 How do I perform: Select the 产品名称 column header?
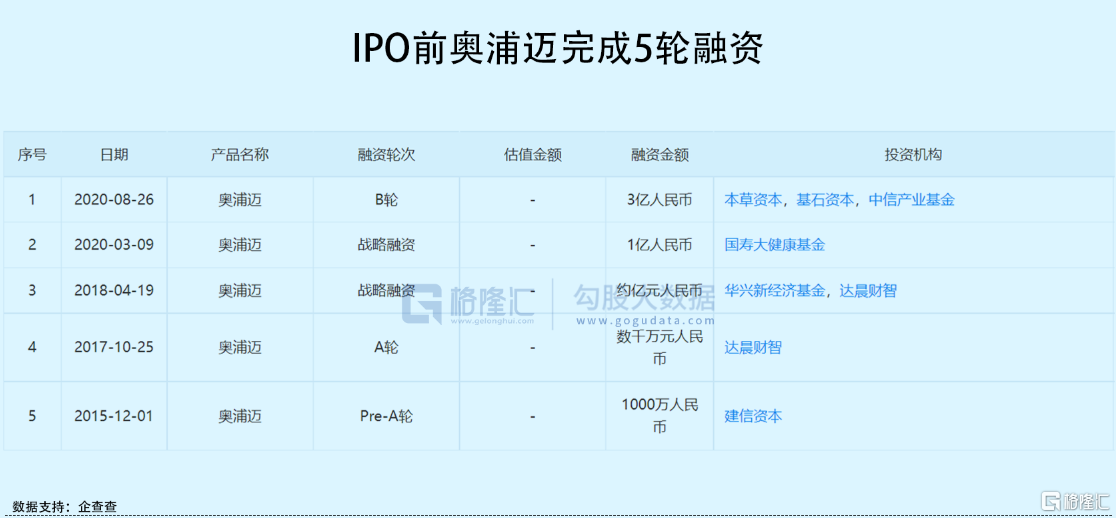coord(240,154)
